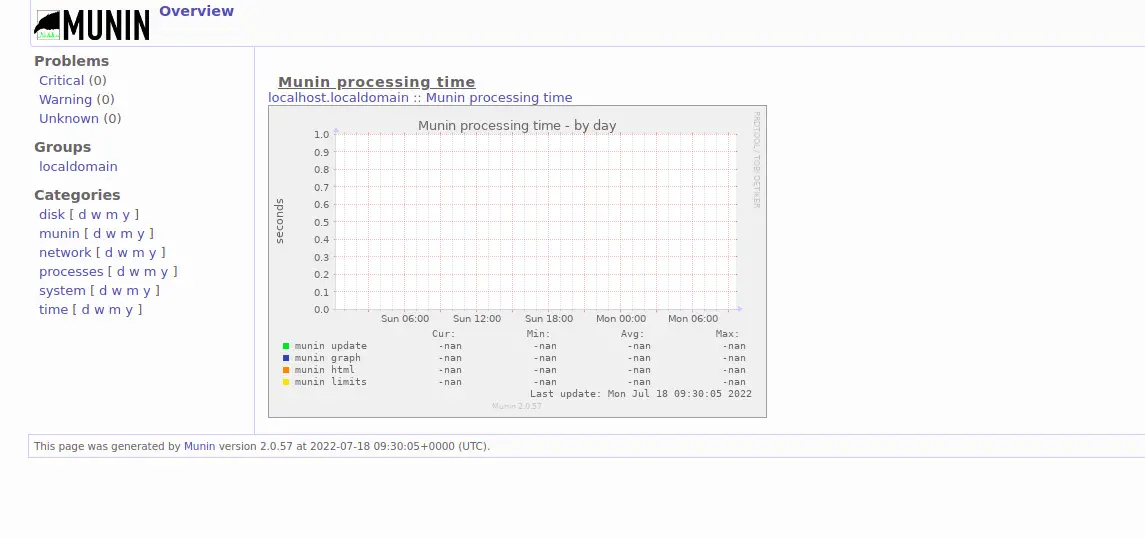Open daily view for disk category
Viewport: 1145px width, 538px height.
click(x=83, y=215)
